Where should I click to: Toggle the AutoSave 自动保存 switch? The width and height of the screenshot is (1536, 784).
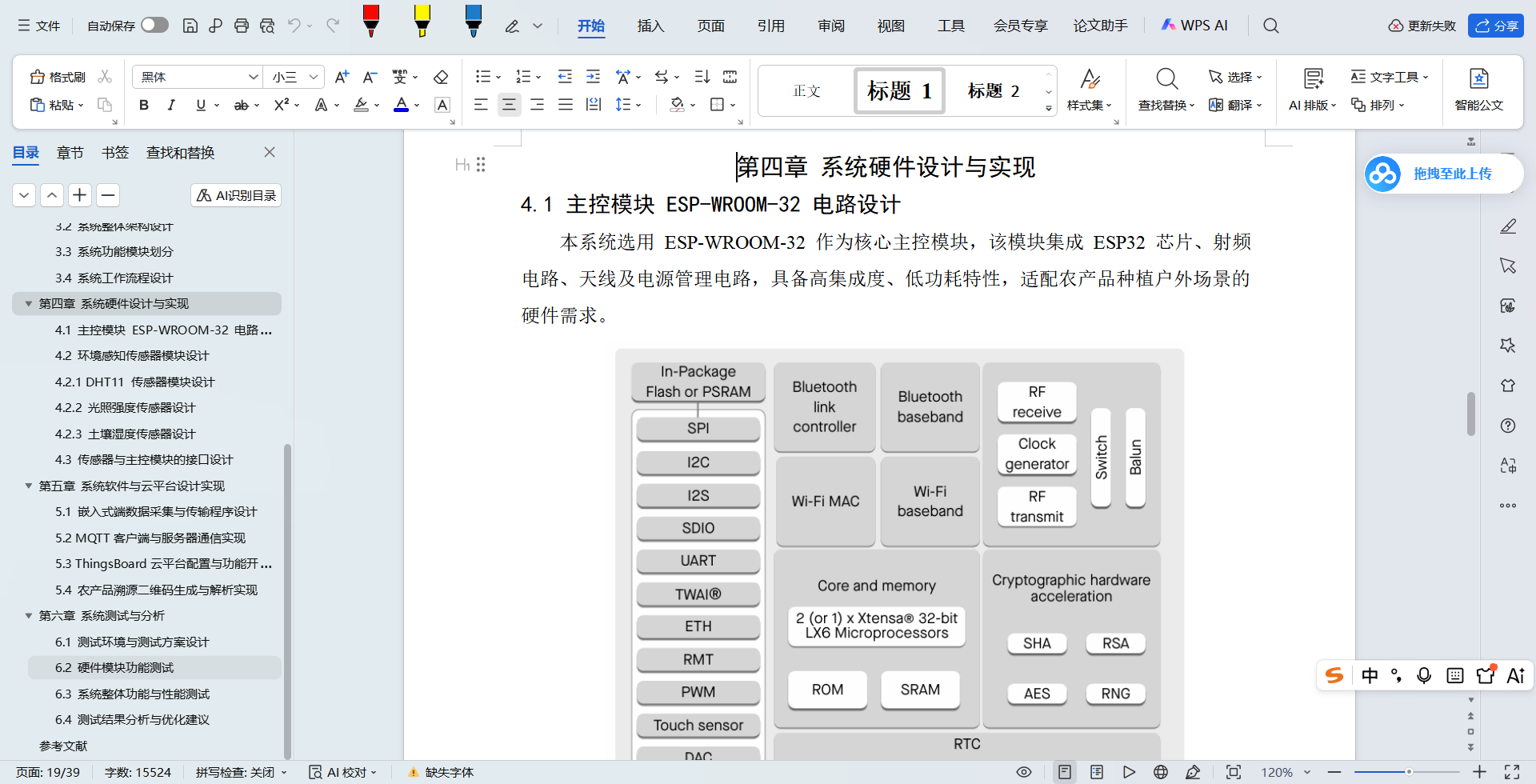[154, 26]
